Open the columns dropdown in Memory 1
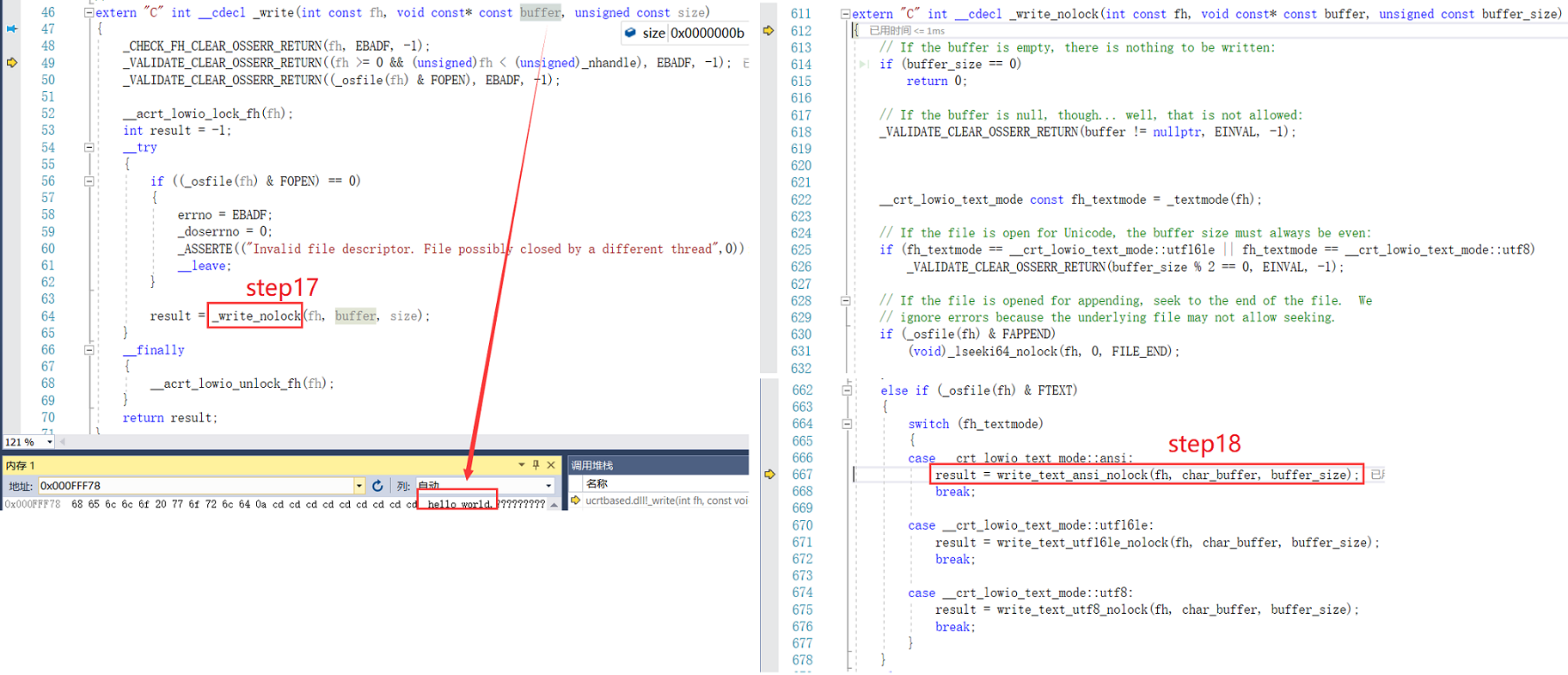Viewport: 1568px width, 675px height. click(x=548, y=486)
